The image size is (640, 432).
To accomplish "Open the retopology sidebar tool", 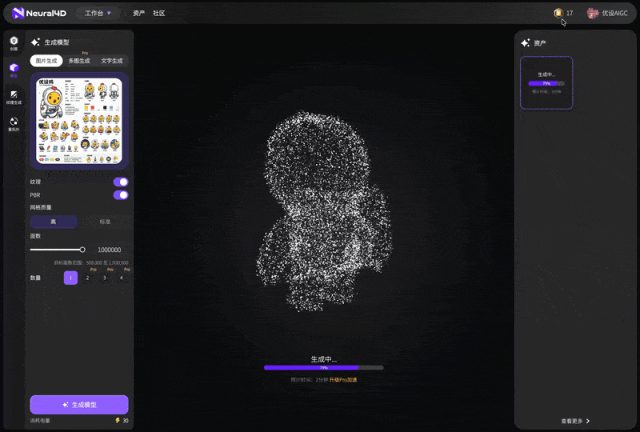I will pos(14,124).
